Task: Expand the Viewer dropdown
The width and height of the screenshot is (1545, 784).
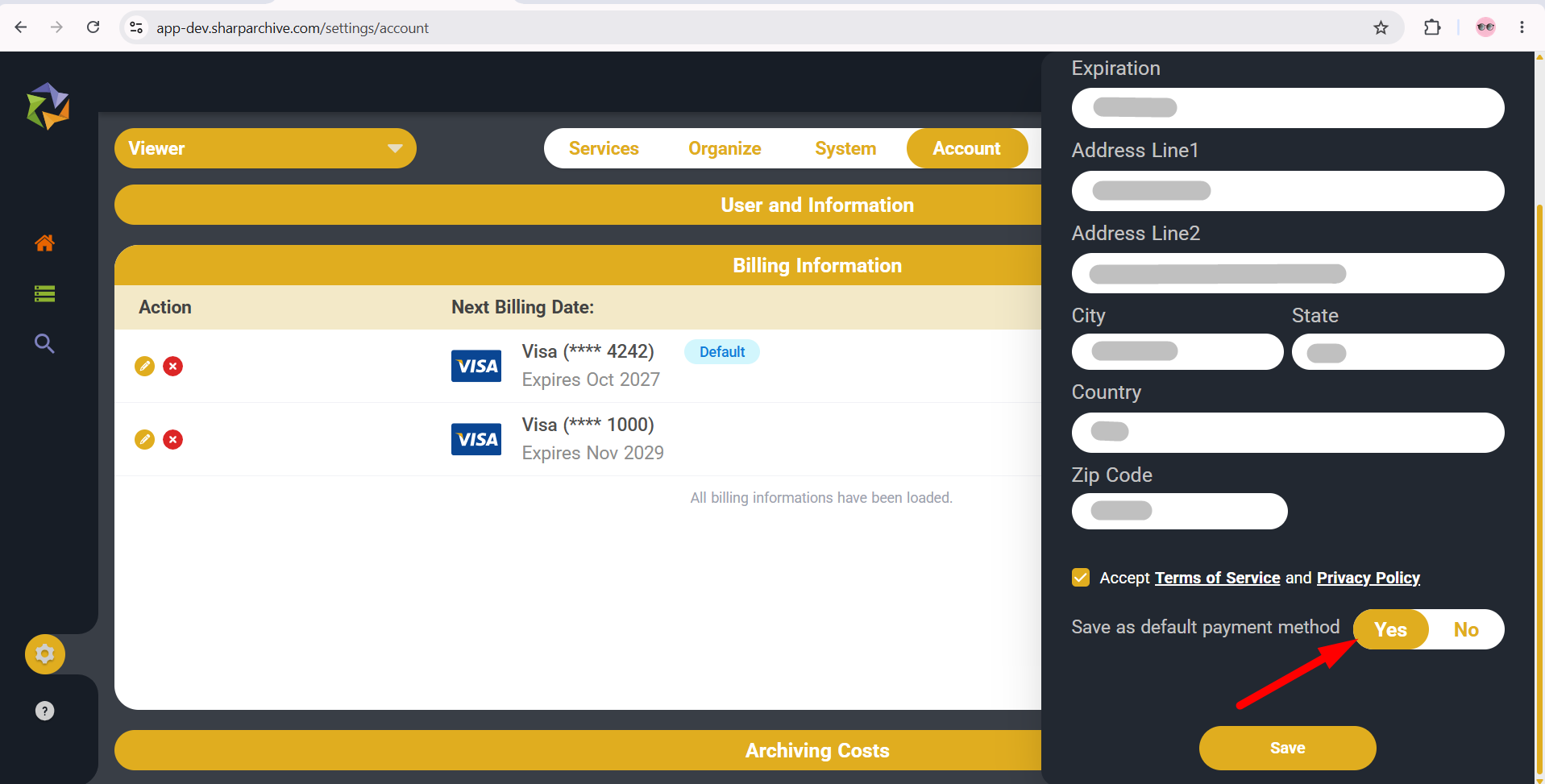Action: tap(265, 148)
